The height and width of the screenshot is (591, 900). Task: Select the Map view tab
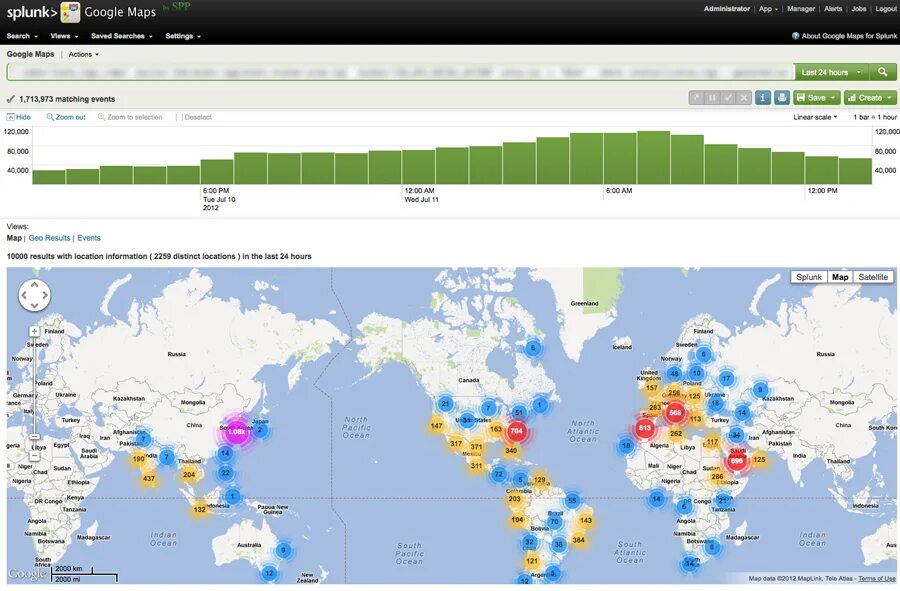pos(14,238)
